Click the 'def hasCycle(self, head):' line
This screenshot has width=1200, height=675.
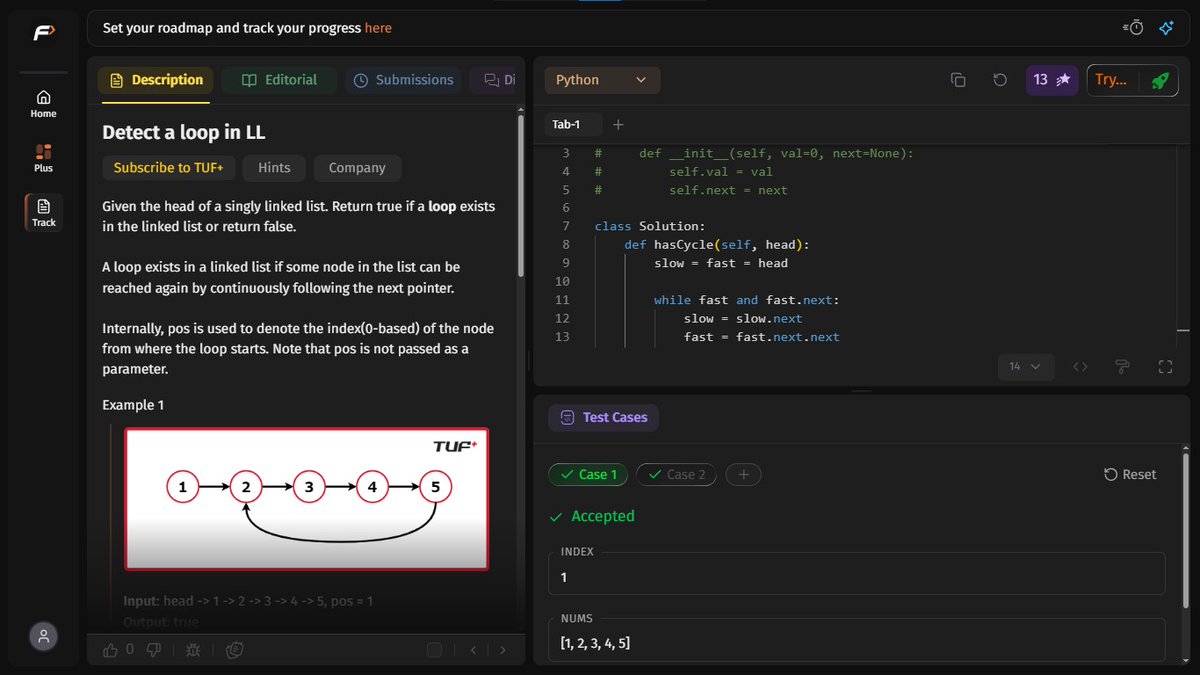(716, 245)
